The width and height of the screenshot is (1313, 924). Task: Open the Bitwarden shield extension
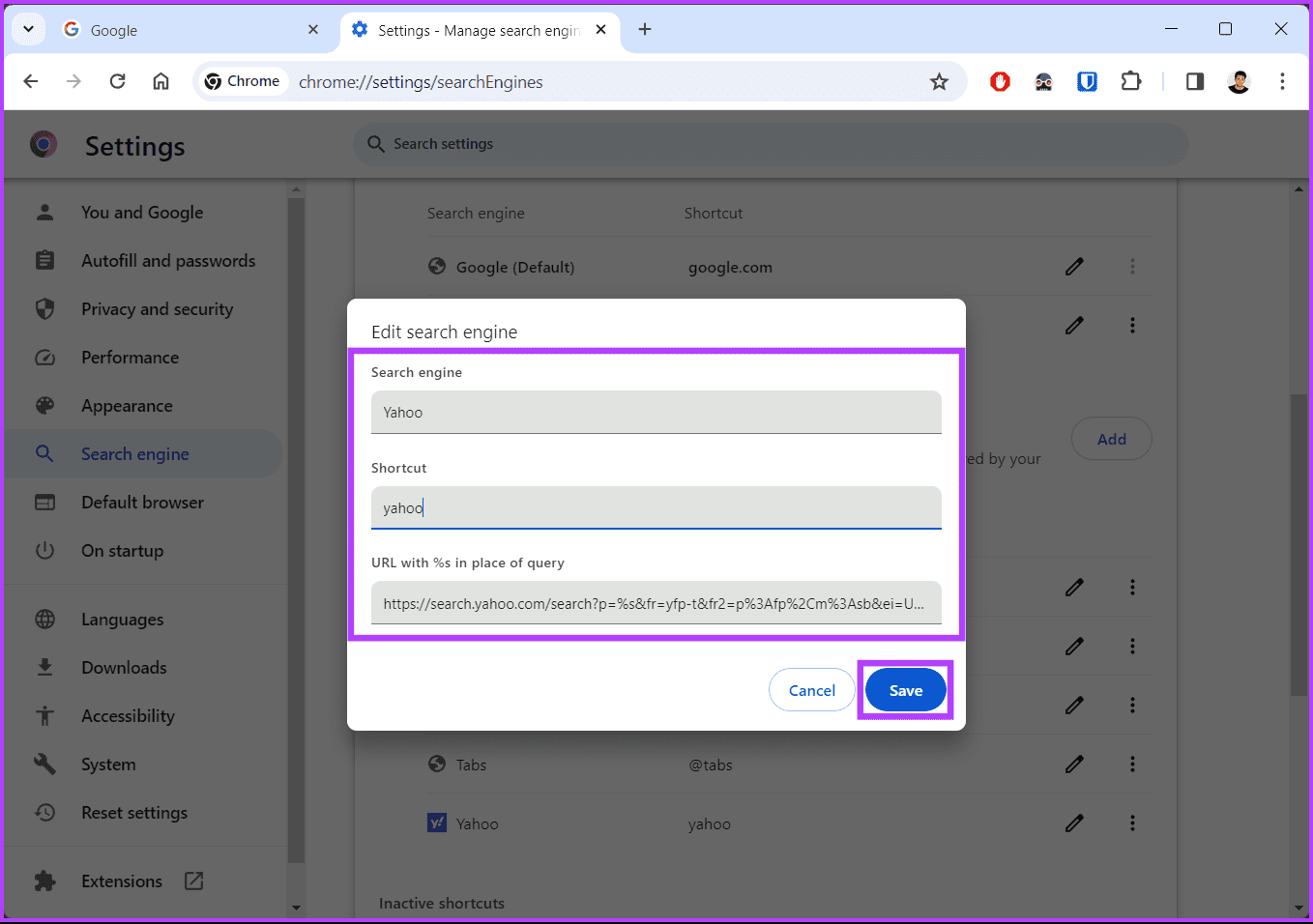1087,82
